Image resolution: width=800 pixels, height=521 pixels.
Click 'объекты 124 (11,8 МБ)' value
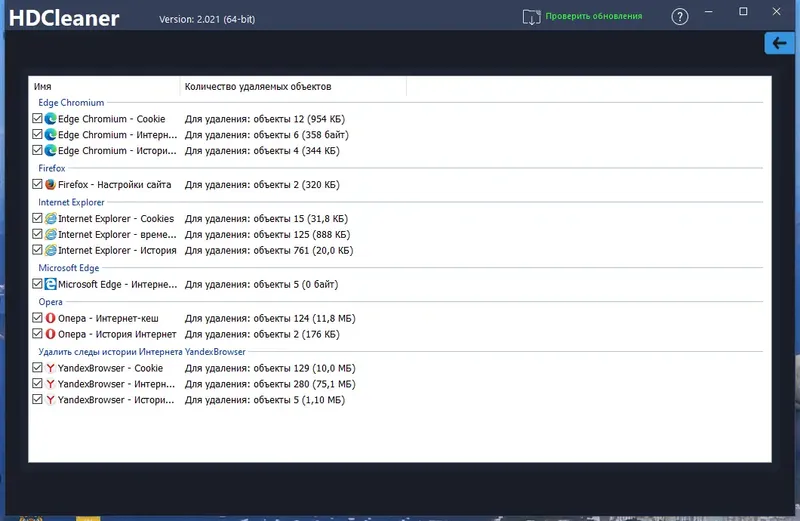[x=305, y=318]
